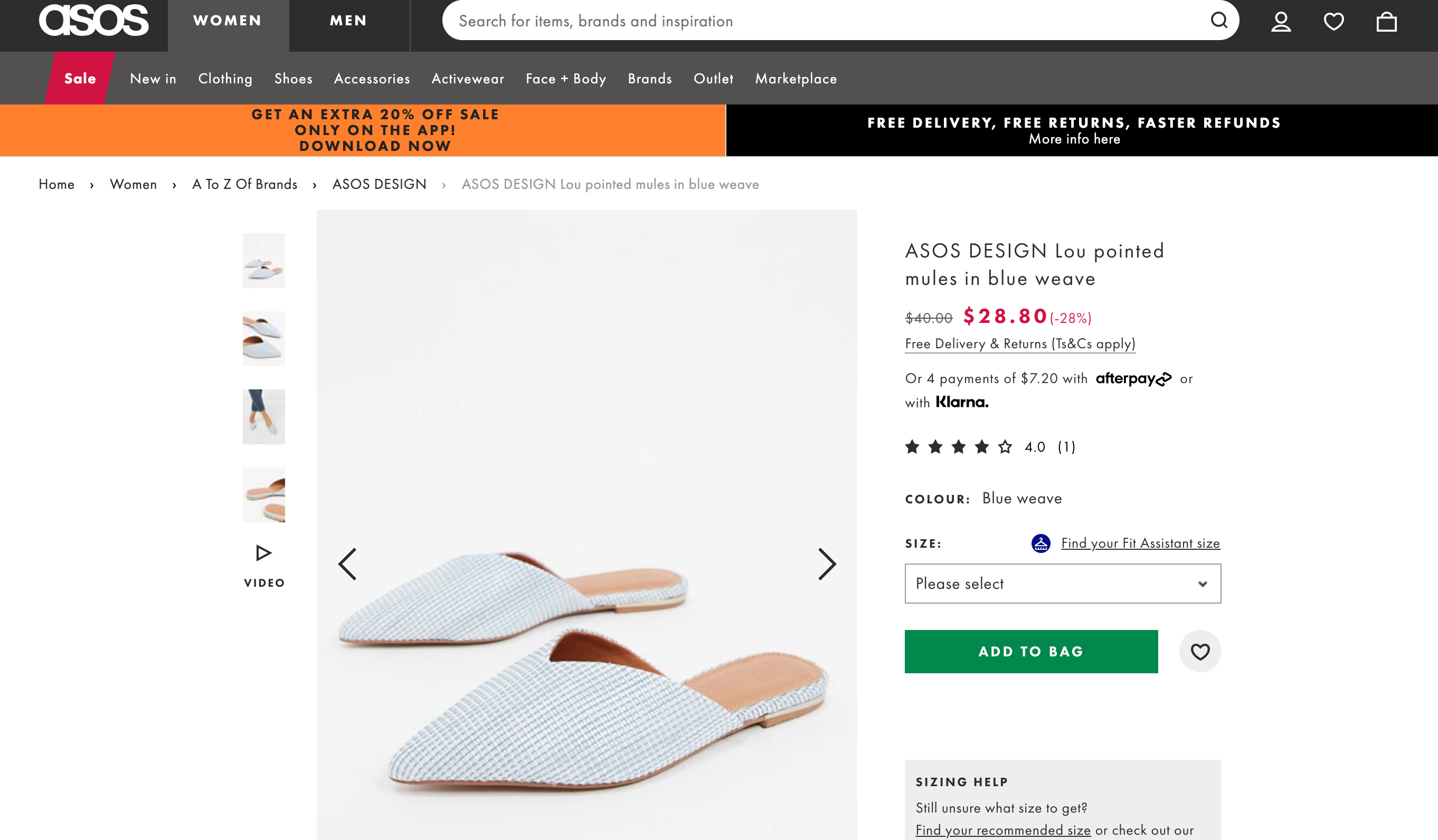This screenshot has height=840, width=1438.
Task: Play the product video
Action: (263, 564)
